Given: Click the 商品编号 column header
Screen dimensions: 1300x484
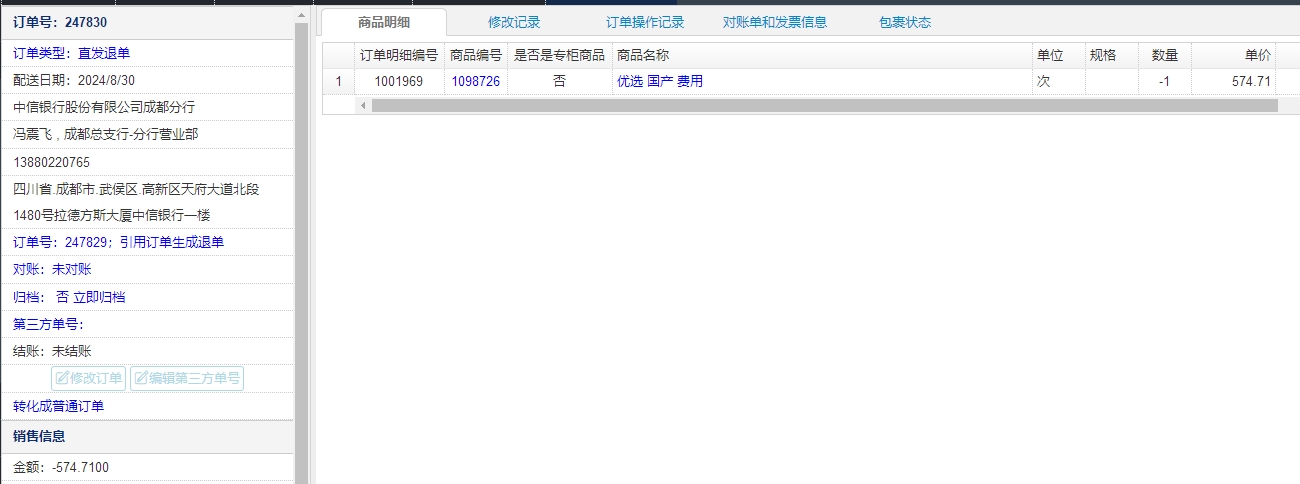Looking at the screenshot, I should tap(476, 56).
